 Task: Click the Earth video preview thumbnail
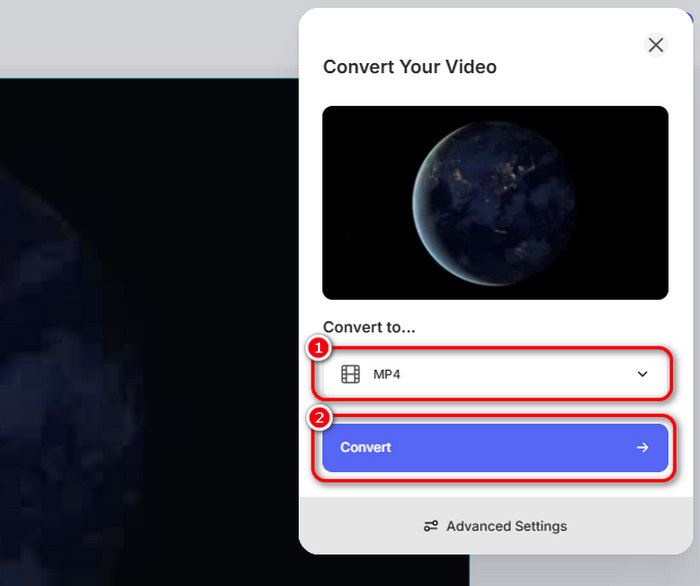click(495, 203)
